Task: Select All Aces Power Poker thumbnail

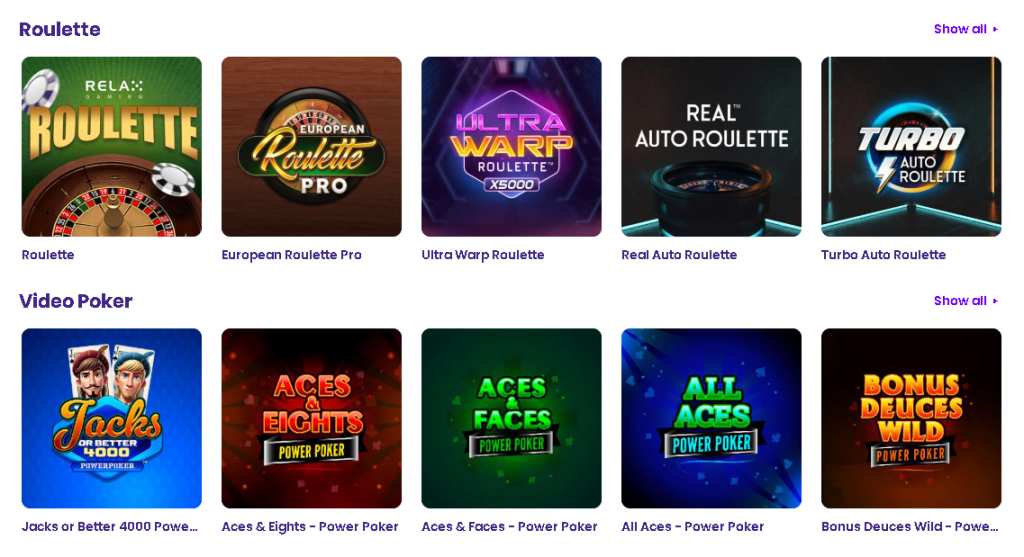Action: coord(711,418)
